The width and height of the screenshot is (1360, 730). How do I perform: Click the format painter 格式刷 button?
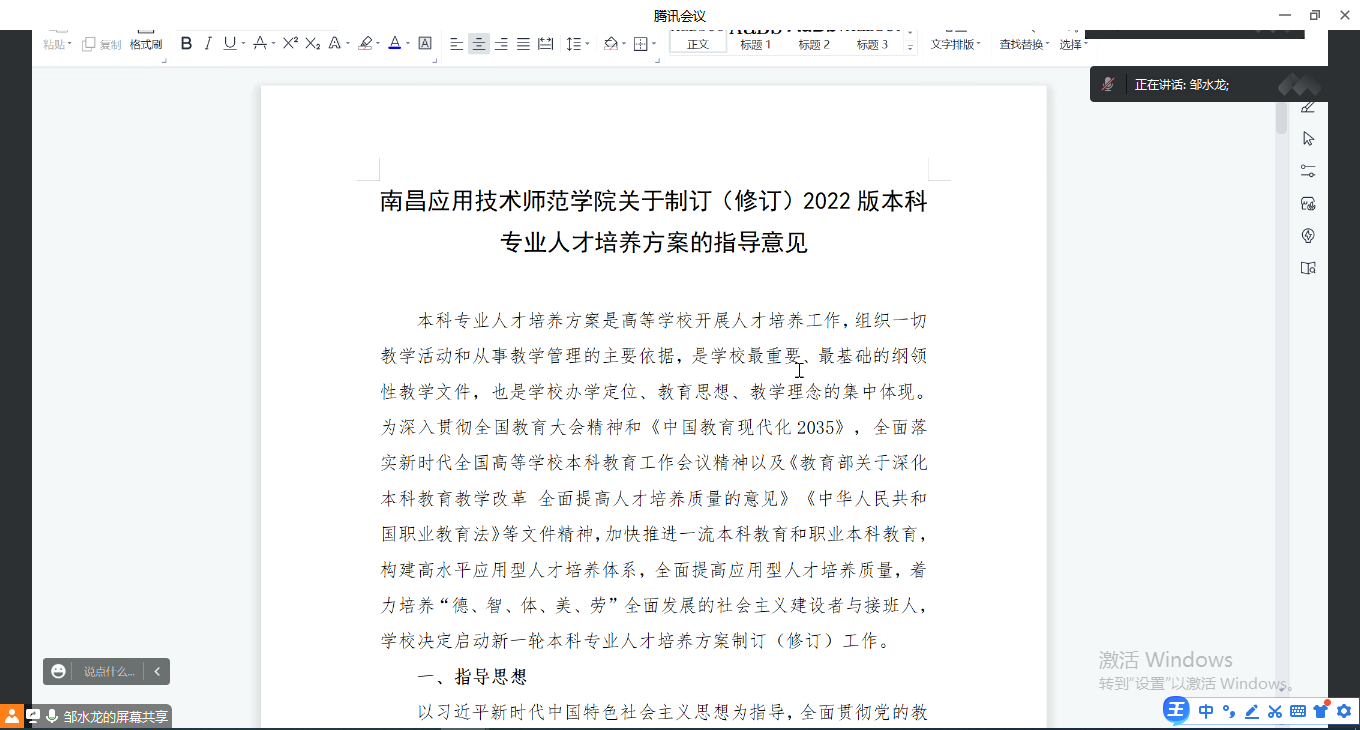click(x=146, y=43)
